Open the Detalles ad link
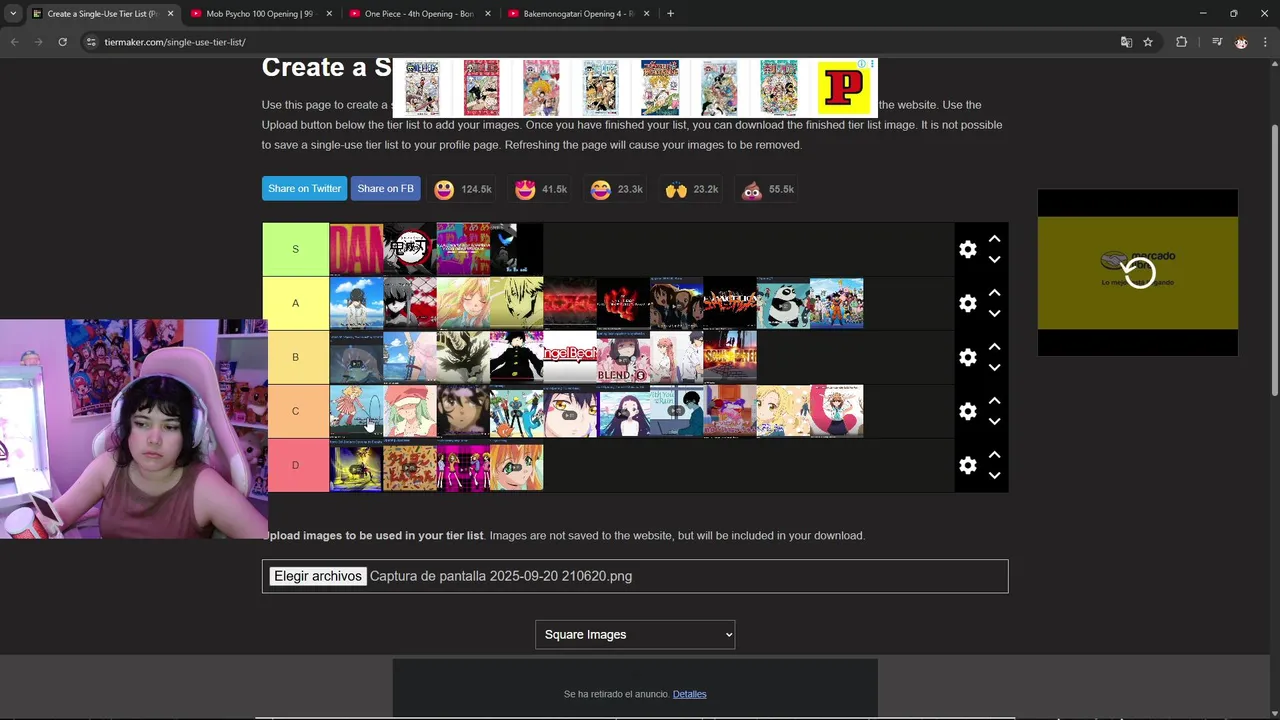Screen dimensions: 1280x720 (x=689, y=694)
